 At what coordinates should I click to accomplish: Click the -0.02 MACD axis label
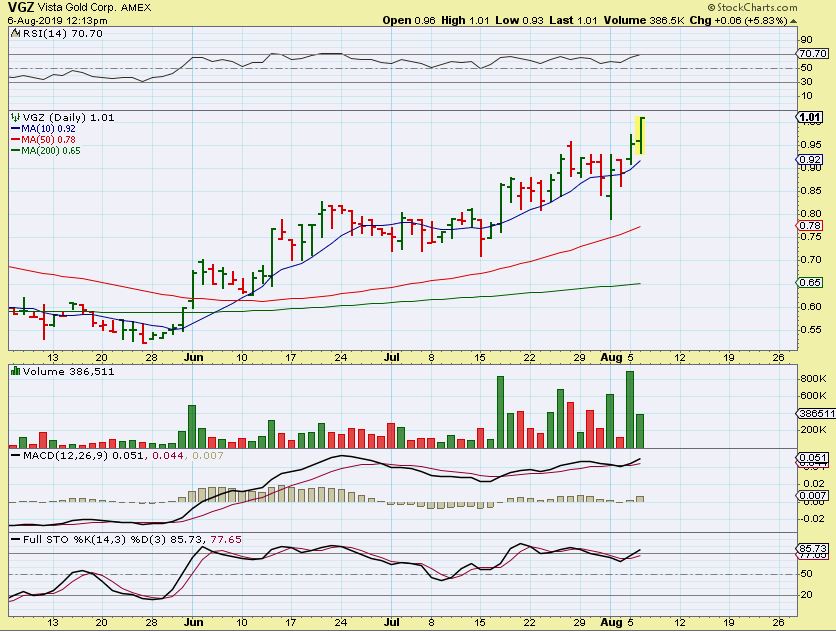[812, 518]
